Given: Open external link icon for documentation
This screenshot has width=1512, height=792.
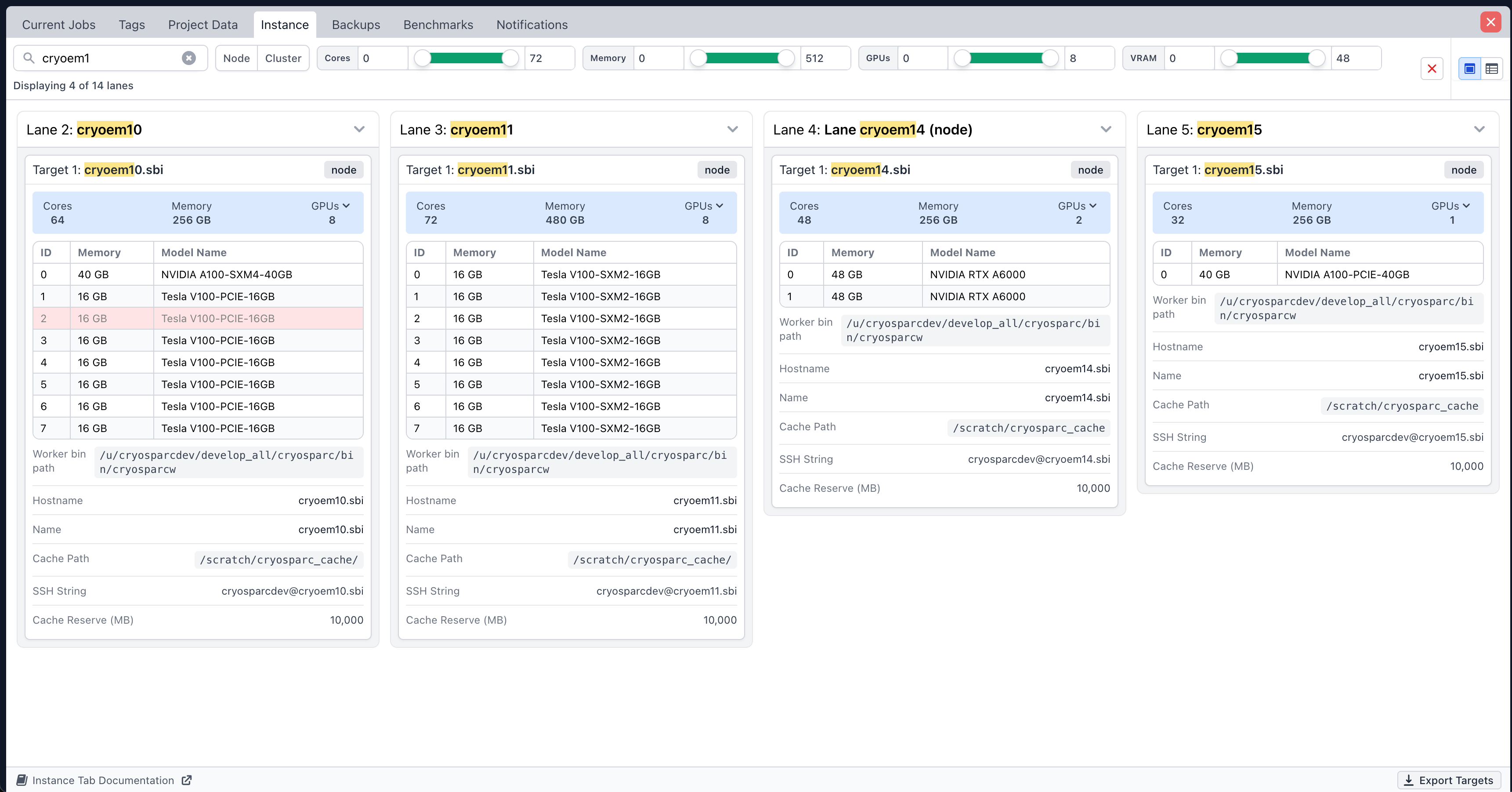Looking at the screenshot, I should (x=187, y=780).
